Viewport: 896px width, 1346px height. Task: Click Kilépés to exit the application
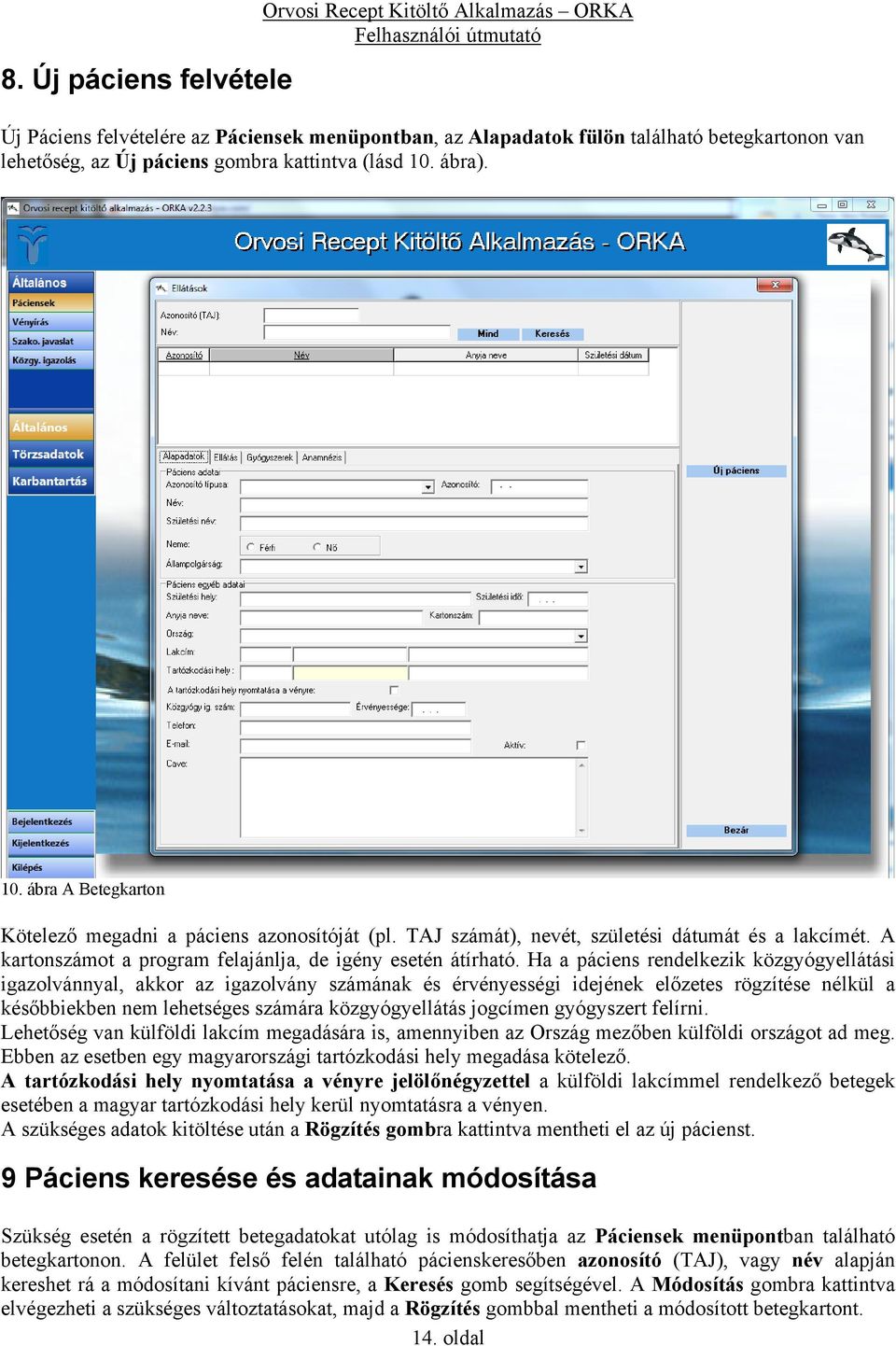point(51,867)
